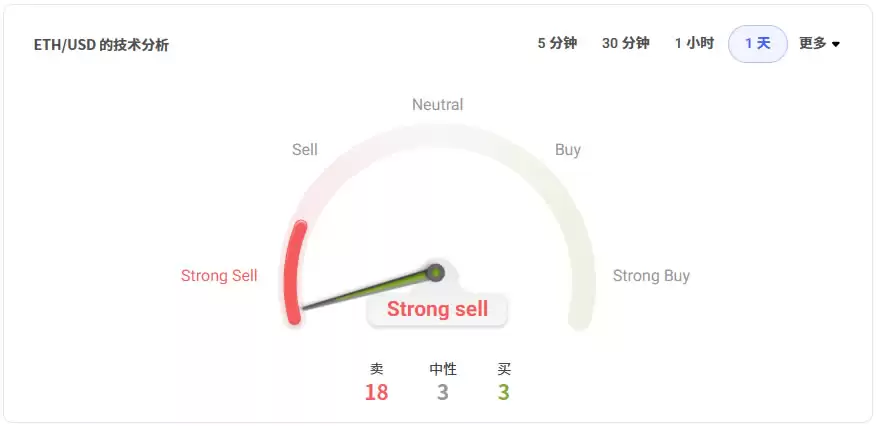Image resolution: width=876 pixels, height=426 pixels.
Task: Select the 1 小时 timeframe tab
Action: pos(694,43)
